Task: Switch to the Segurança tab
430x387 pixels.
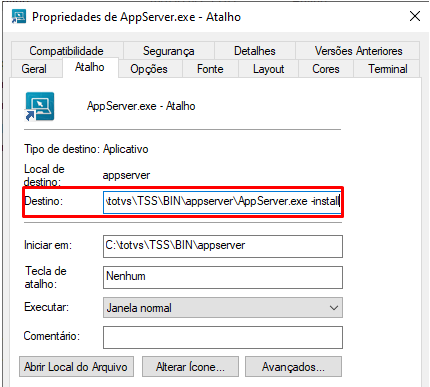Action: pyautogui.click(x=169, y=51)
